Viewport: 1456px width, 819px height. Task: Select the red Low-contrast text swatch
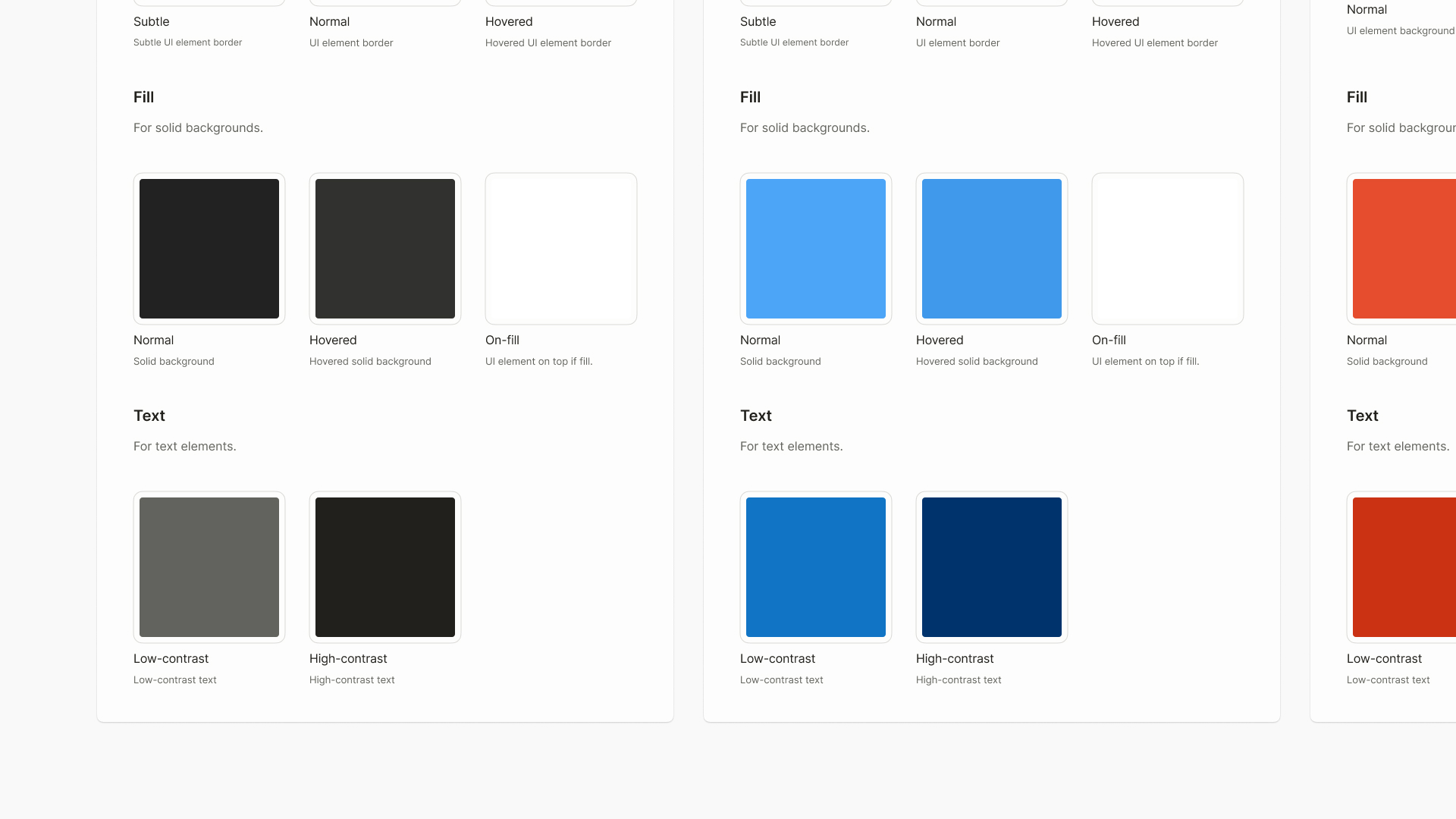coord(1404,567)
